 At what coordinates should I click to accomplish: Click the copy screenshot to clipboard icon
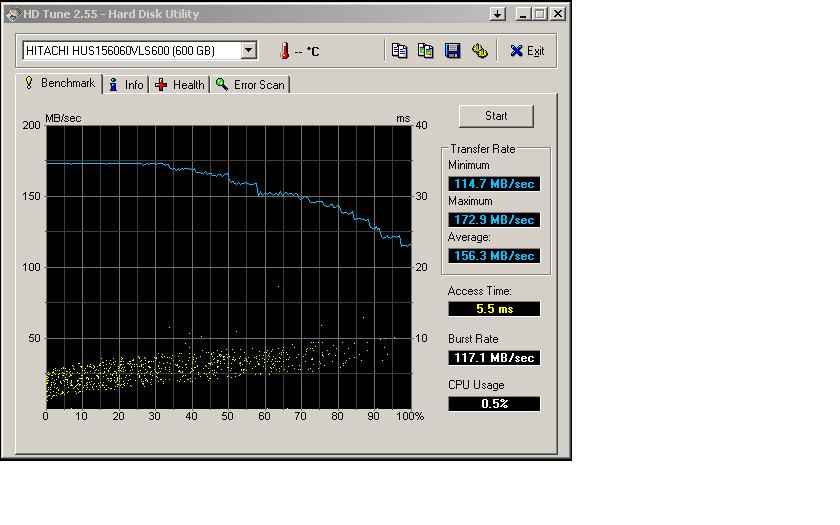click(426, 51)
